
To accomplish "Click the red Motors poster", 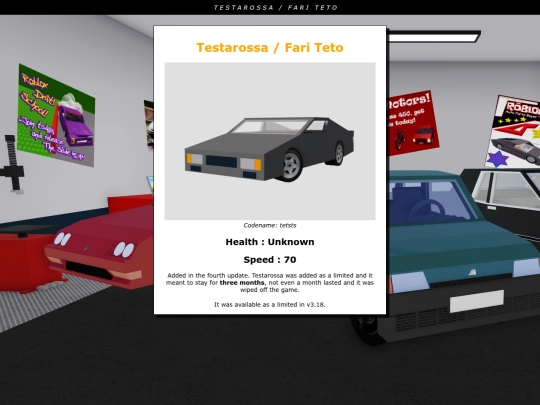I will click(x=413, y=123).
